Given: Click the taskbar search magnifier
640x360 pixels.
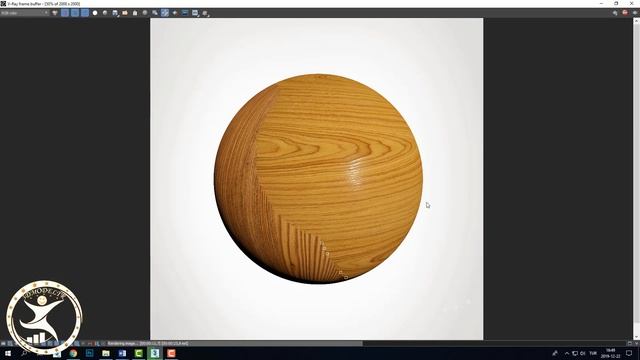Looking at the screenshot, I should [x=24, y=353].
